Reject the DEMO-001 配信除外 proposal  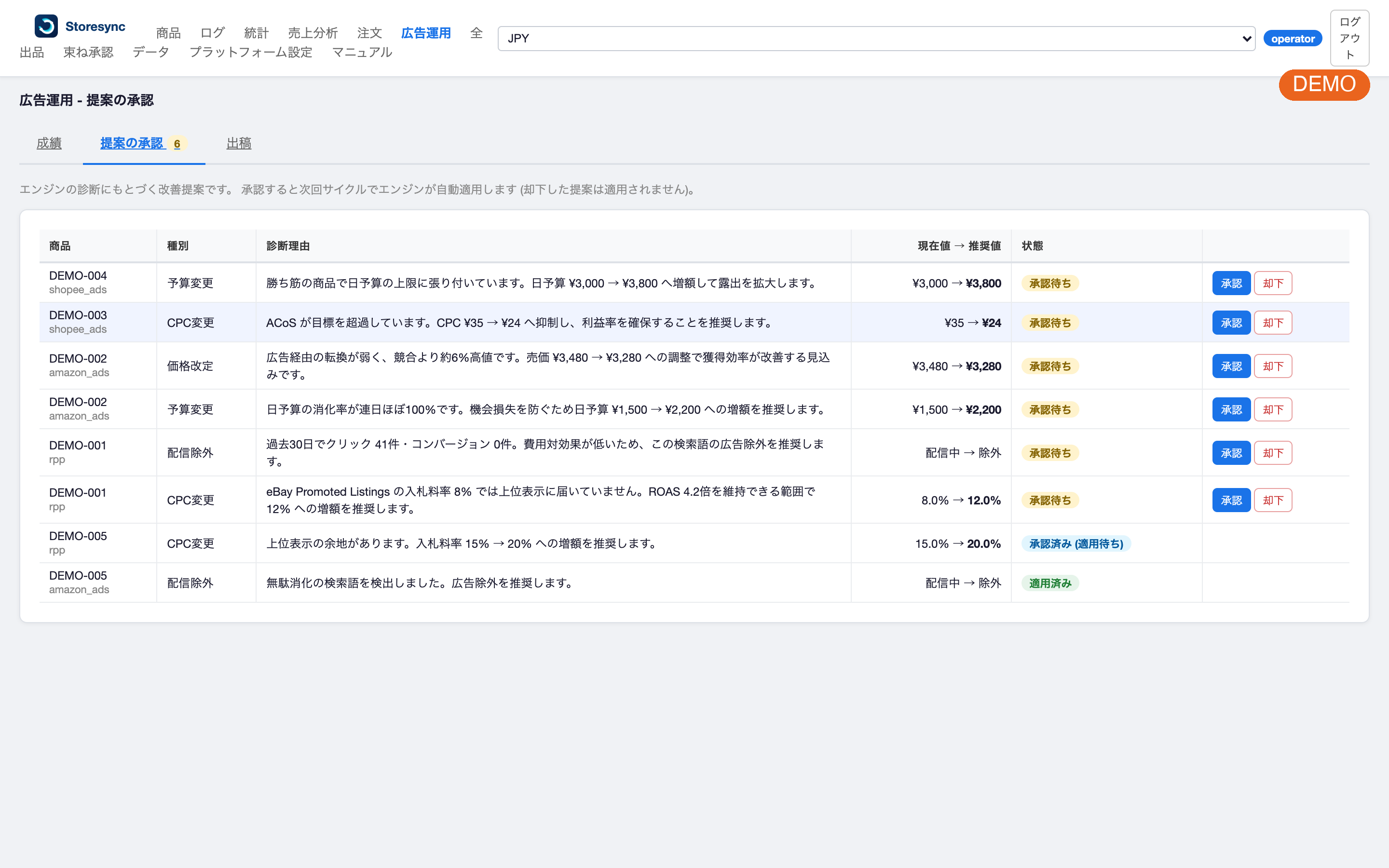(x=1272, y=453)
